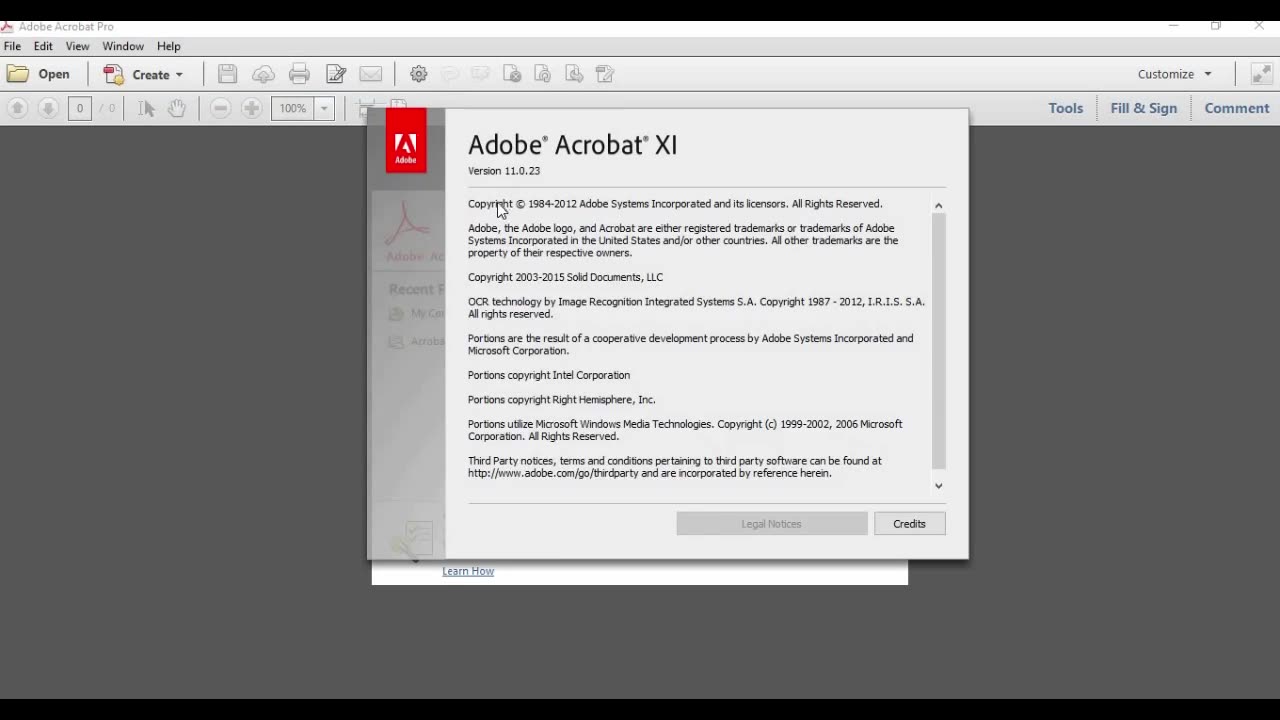Open the Help menu
This screenshot has width=1280, height=720.
click(x=169, y=46)
